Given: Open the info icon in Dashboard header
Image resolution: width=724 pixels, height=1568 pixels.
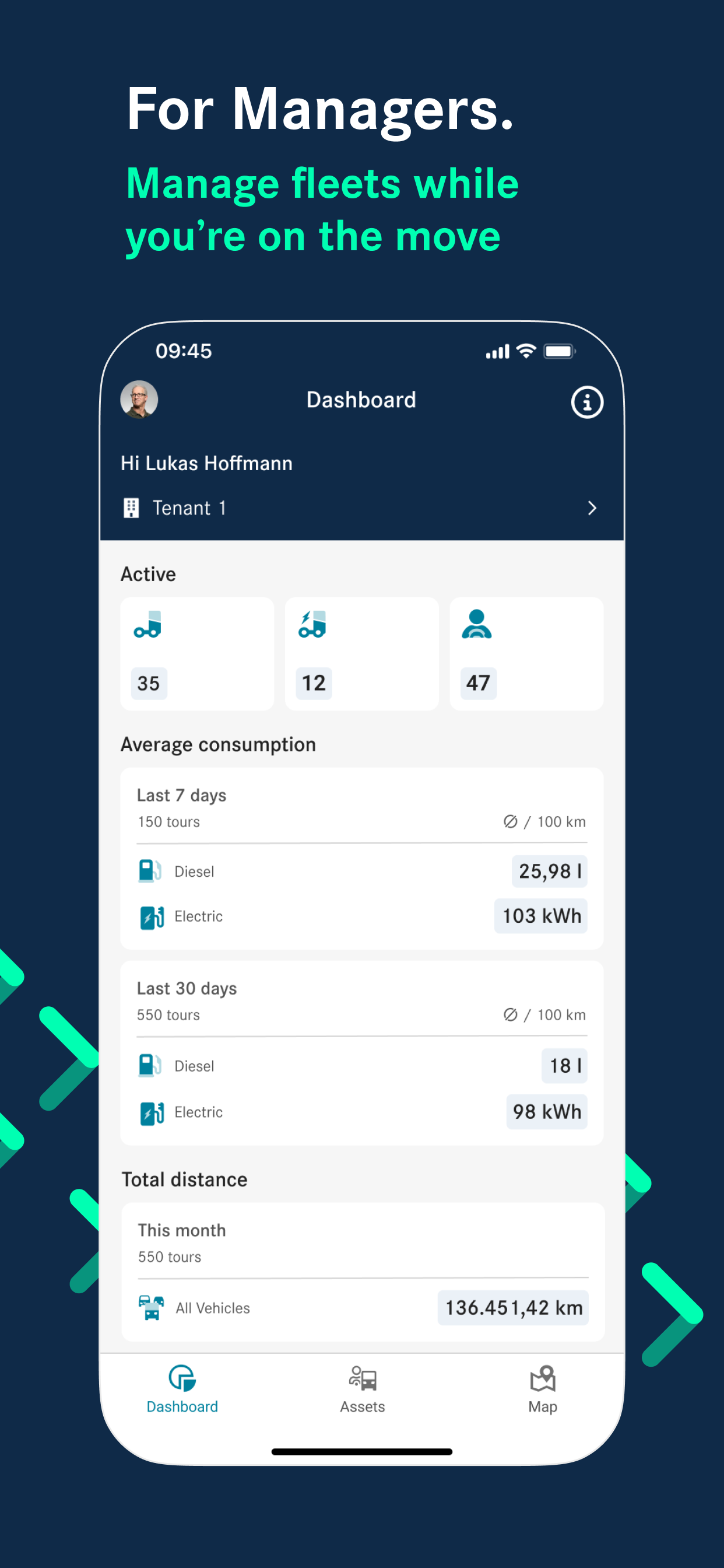Looking at the screenshot, I should point(586,402).
